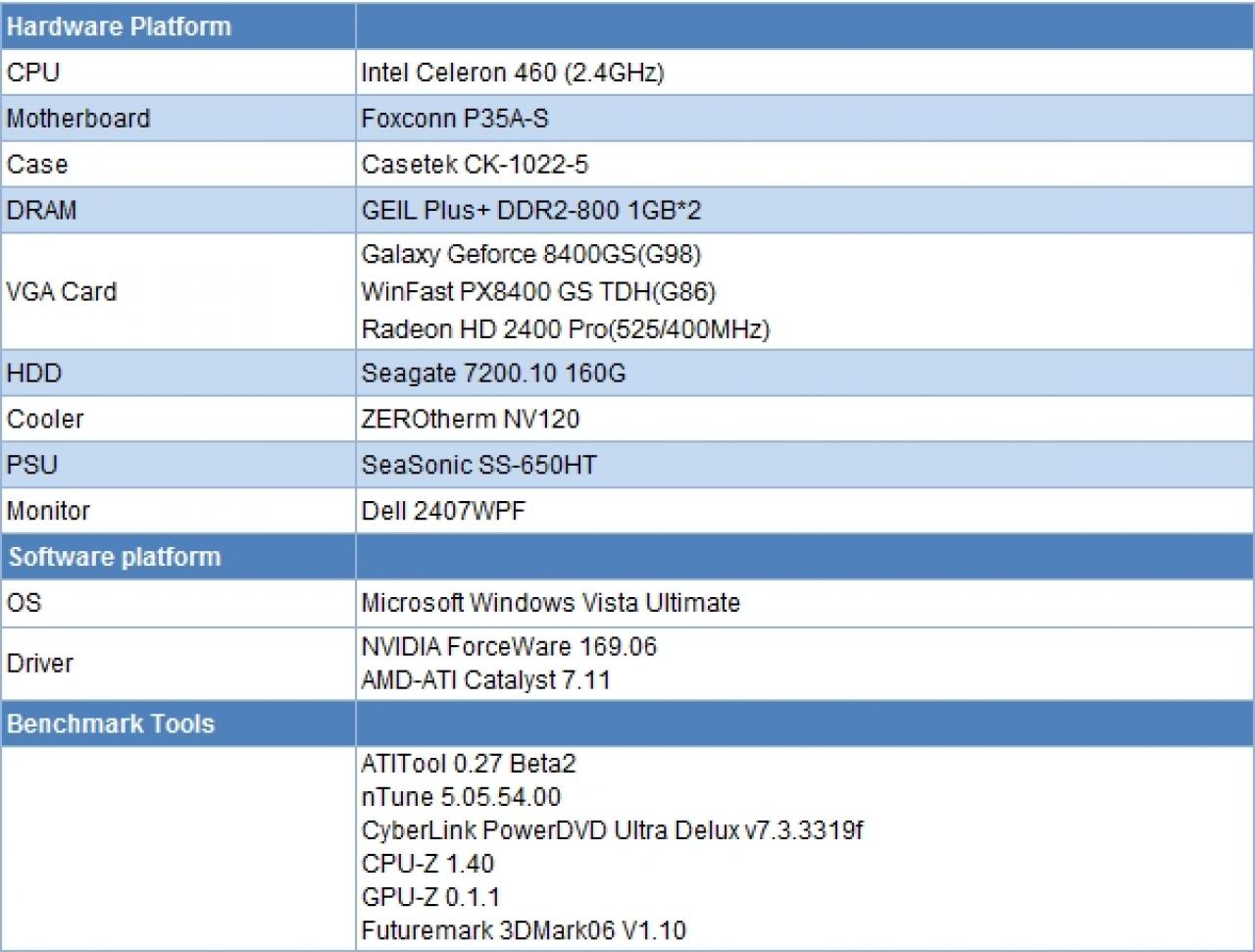Click the 'OS' label
Image resolution: width=1255 pixels, height=952 pixels.
point(25,602)
